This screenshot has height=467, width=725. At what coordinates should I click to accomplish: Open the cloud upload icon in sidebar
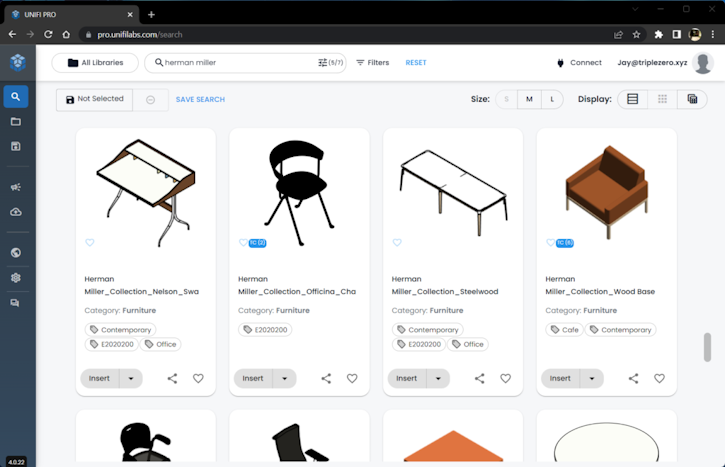coord(16,212)
